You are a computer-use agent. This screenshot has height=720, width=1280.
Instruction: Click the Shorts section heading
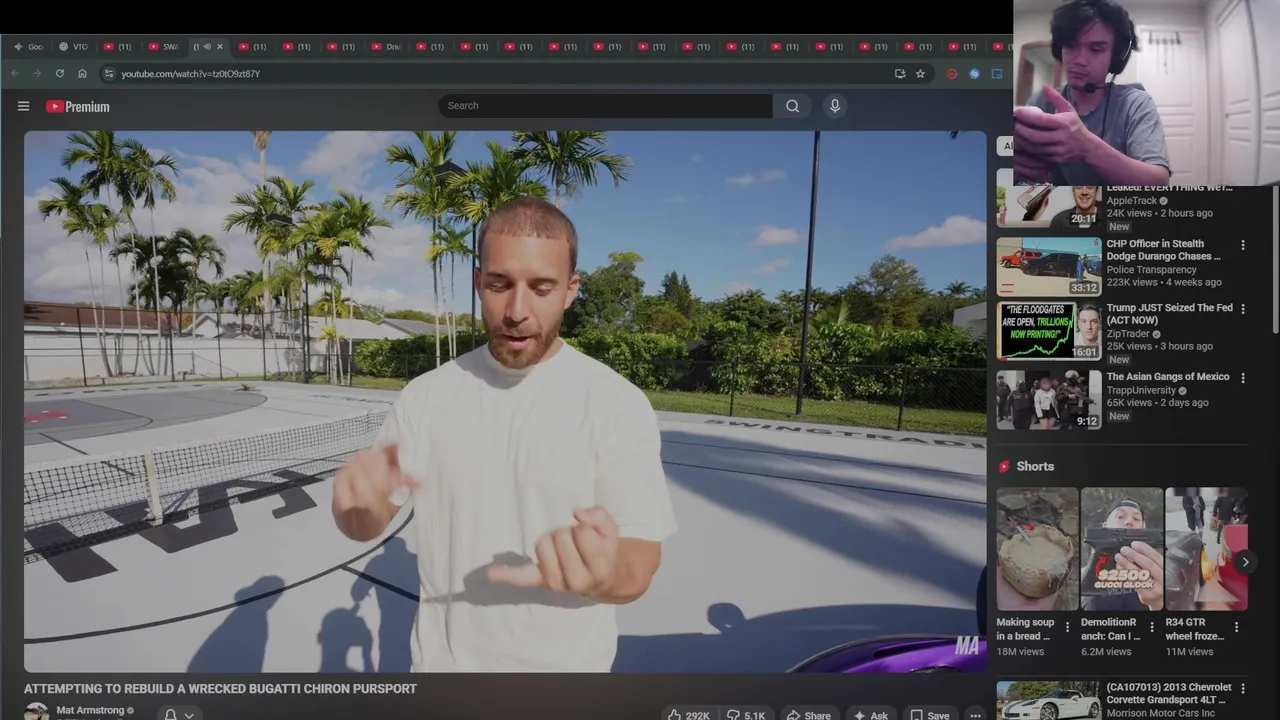point(1035,467)
